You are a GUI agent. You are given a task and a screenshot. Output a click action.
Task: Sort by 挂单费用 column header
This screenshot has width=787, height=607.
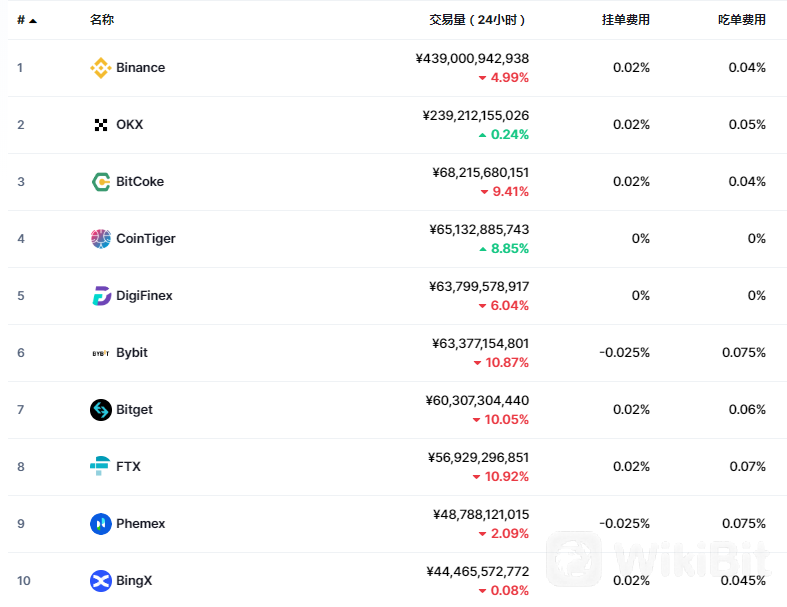[x=625, y=20]
